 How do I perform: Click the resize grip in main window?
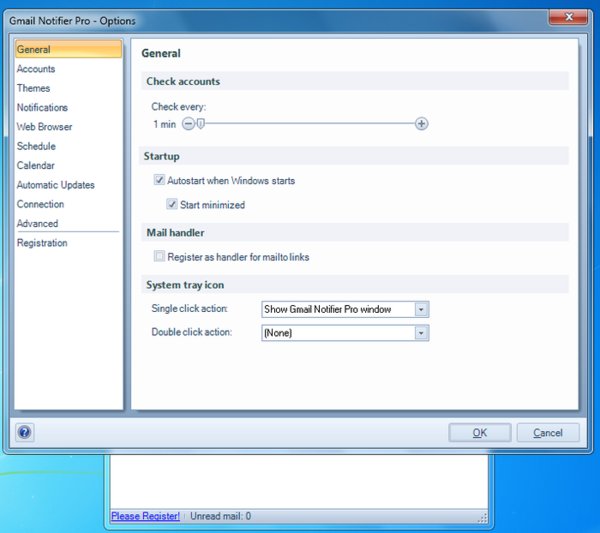coord(483,518)
